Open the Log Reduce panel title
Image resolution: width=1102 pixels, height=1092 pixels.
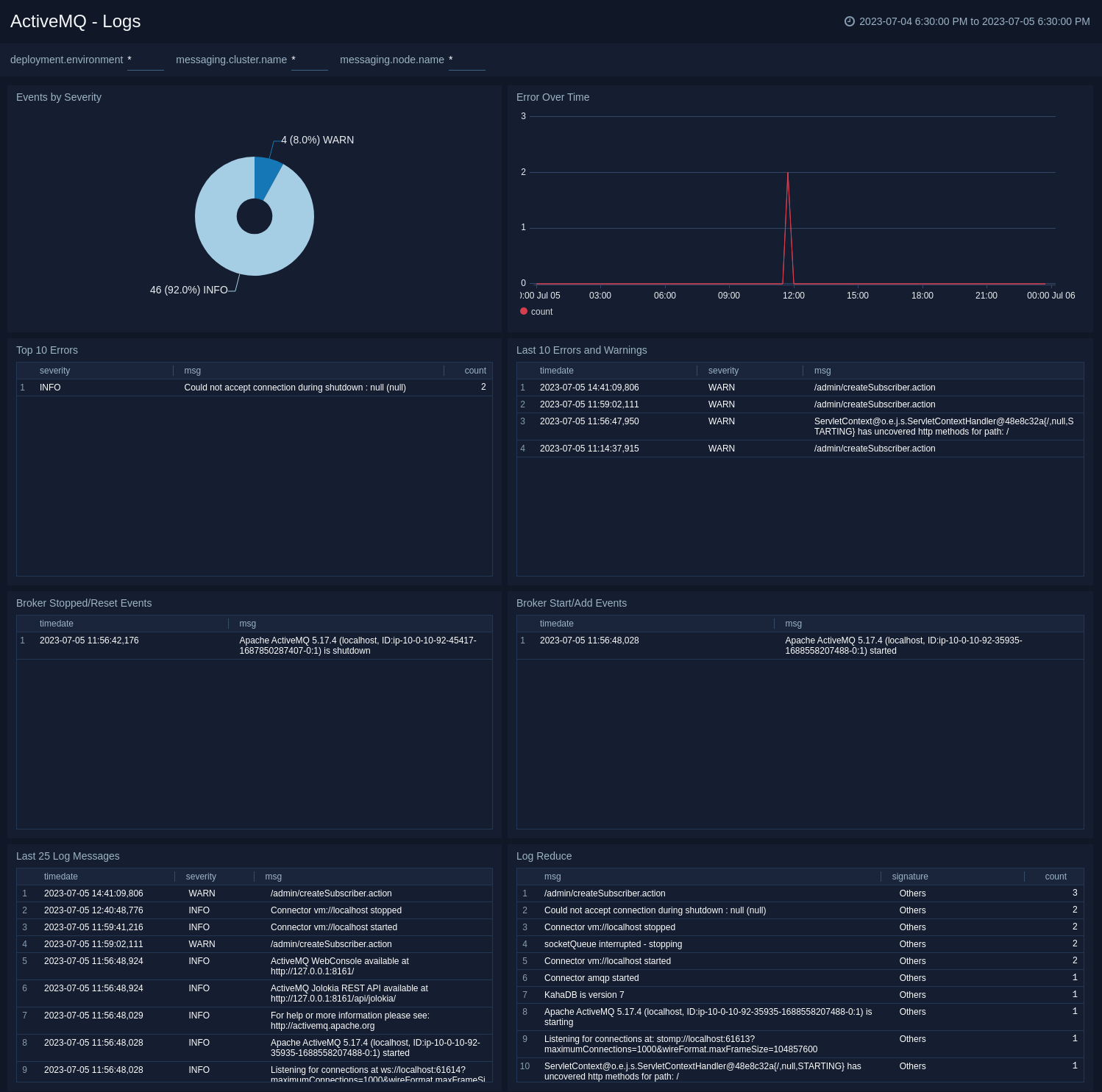[x=544, y=856]
